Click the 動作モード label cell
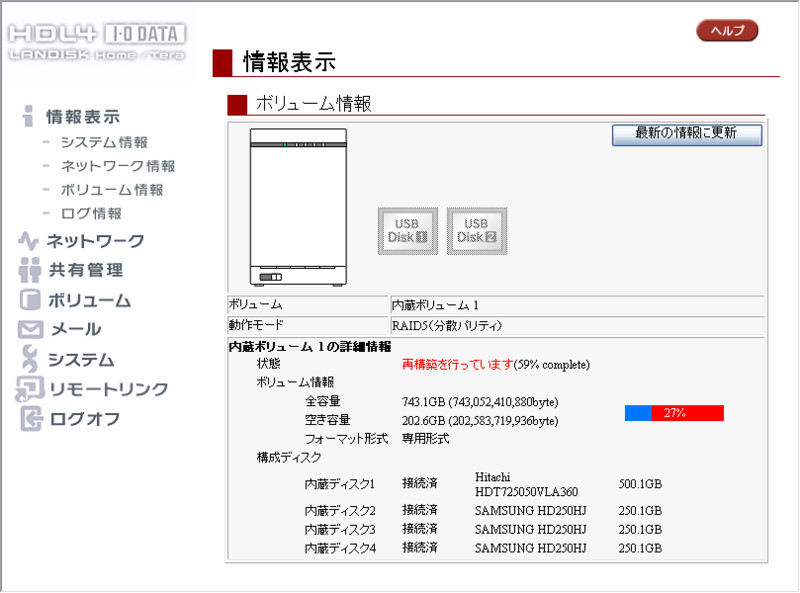 point(308,325)
